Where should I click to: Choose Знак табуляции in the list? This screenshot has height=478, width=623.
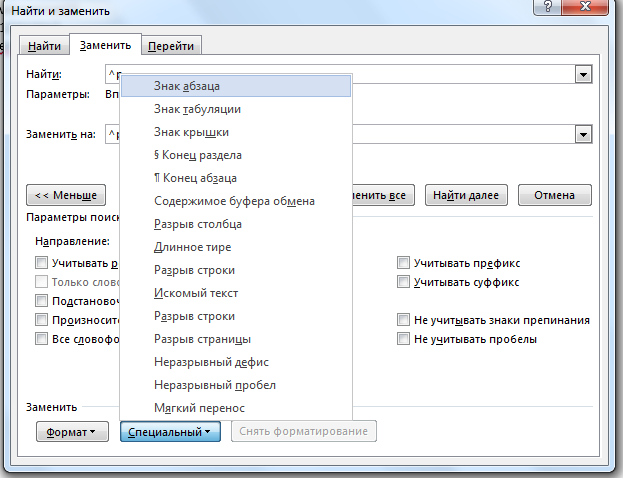(197, 109)
